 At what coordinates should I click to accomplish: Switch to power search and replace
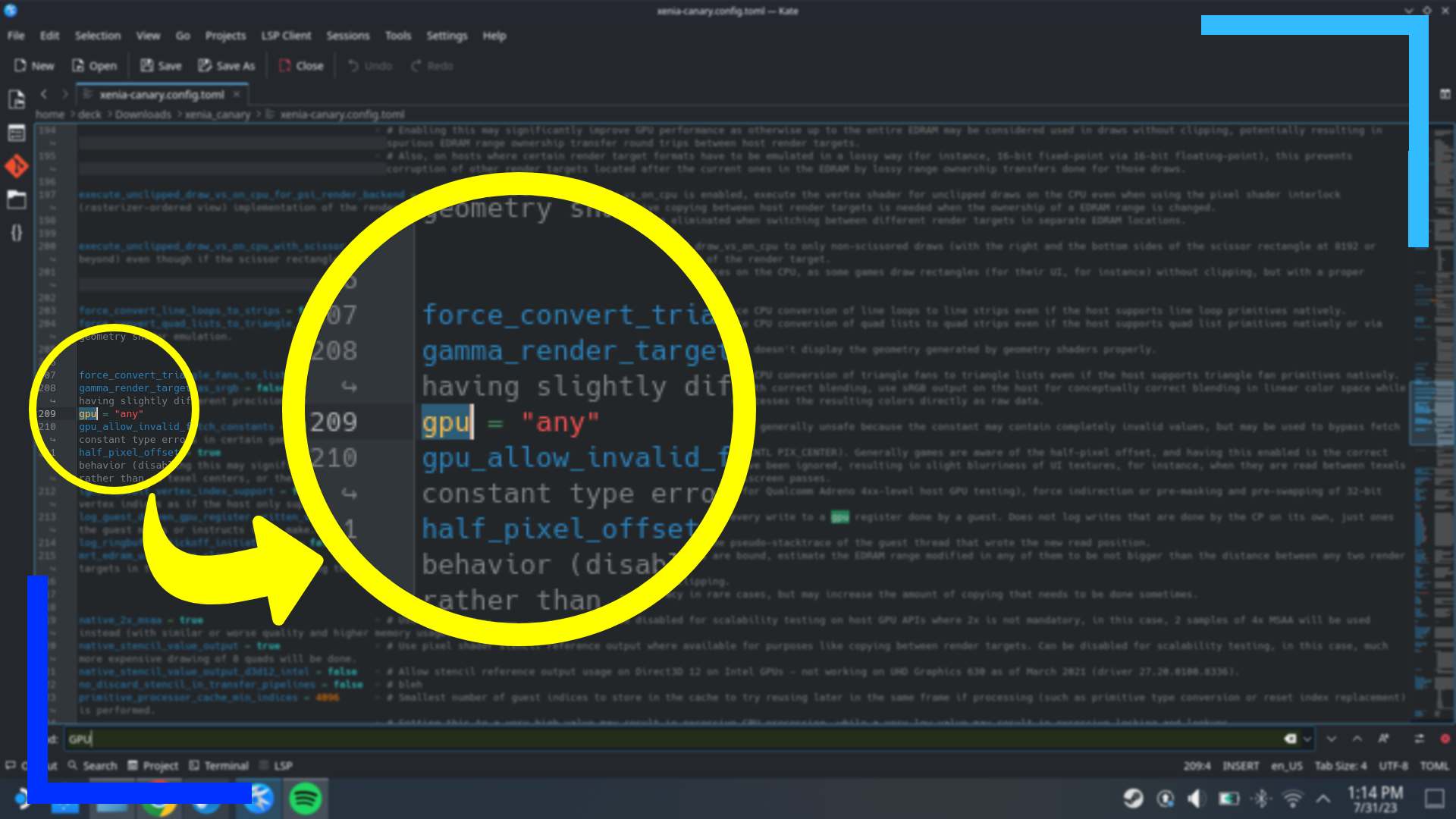point(1420,739)
